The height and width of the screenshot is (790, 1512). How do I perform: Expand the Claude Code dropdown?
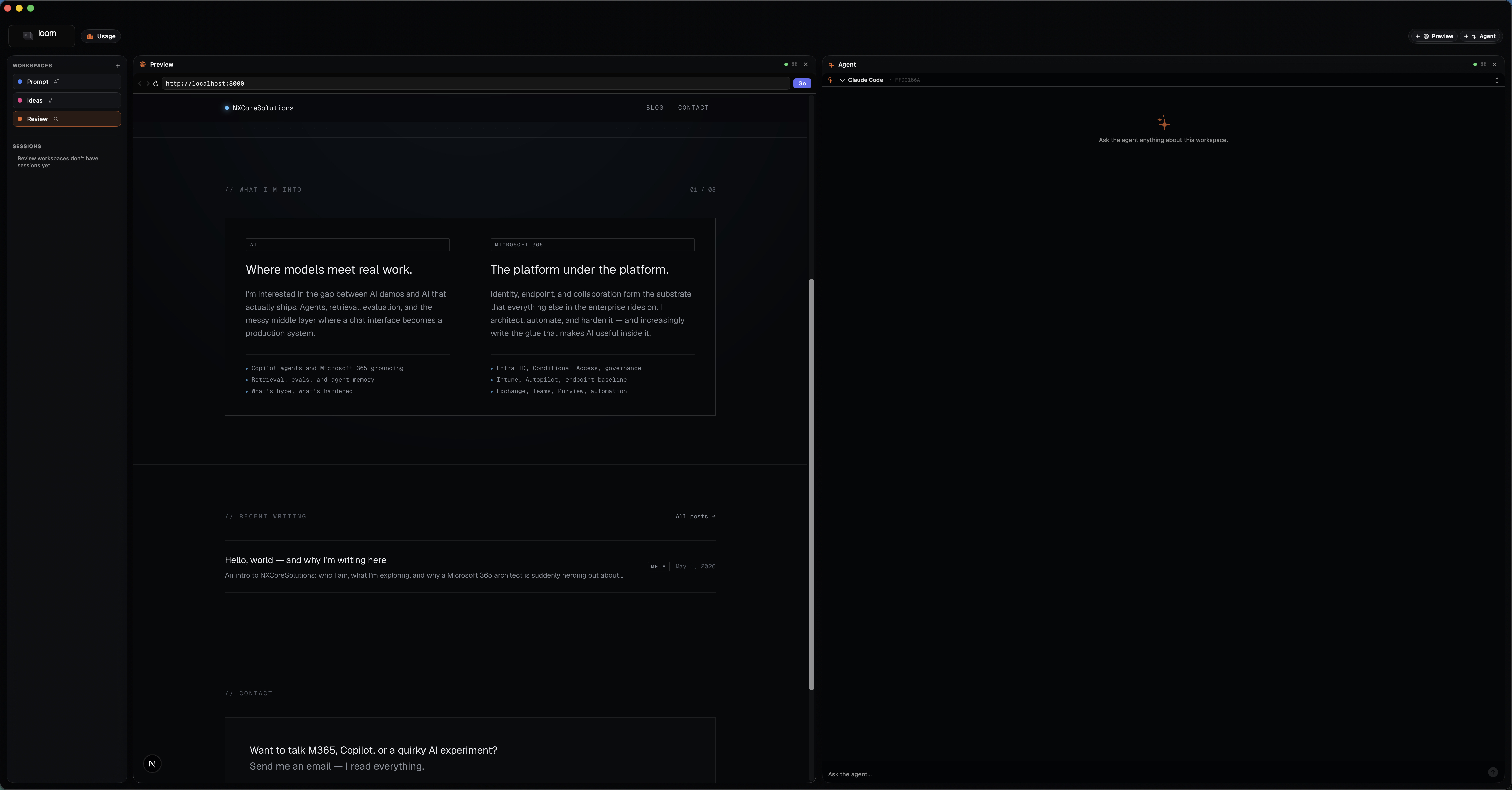(861, 80)
